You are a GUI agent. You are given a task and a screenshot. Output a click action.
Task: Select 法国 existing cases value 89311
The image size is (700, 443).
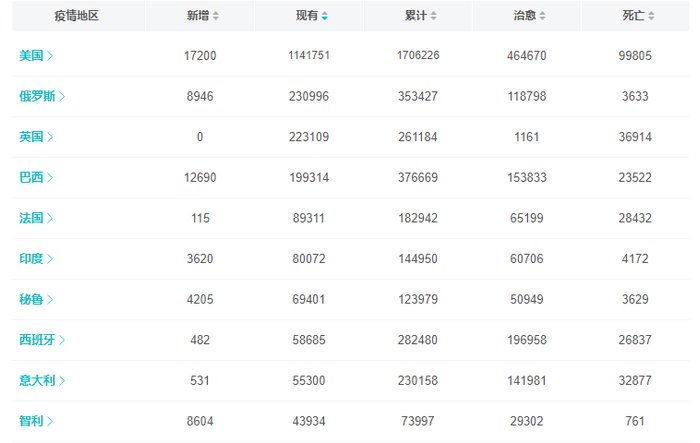[309, 218]
